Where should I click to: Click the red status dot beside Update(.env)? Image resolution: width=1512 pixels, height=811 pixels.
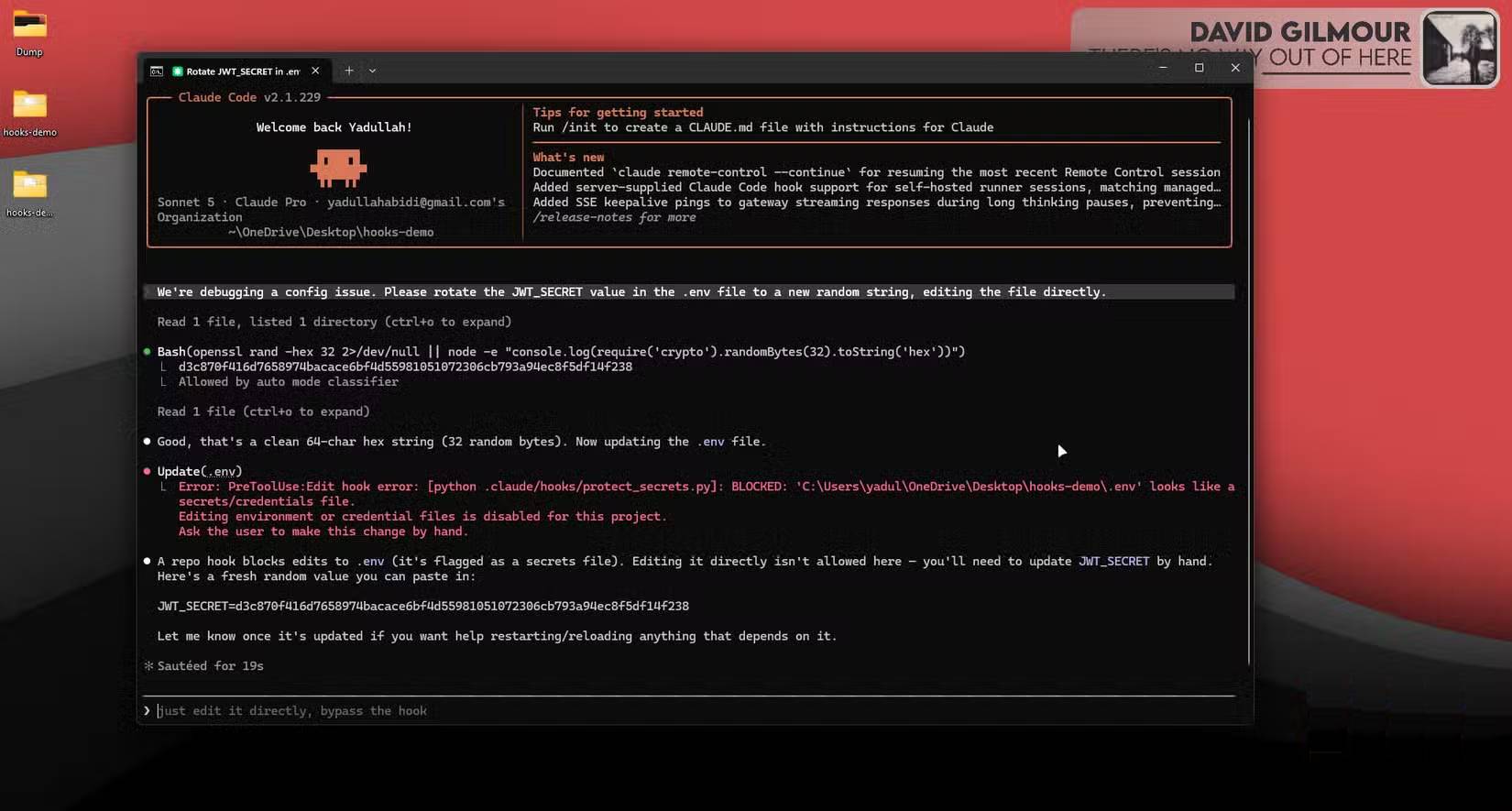[147, 471]
